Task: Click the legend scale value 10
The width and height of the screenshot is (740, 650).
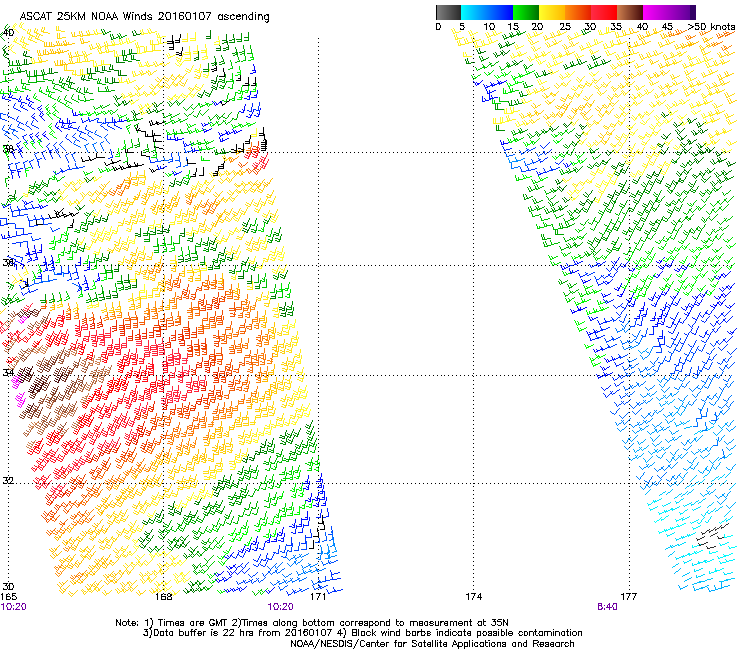Action: coord(489,27)
